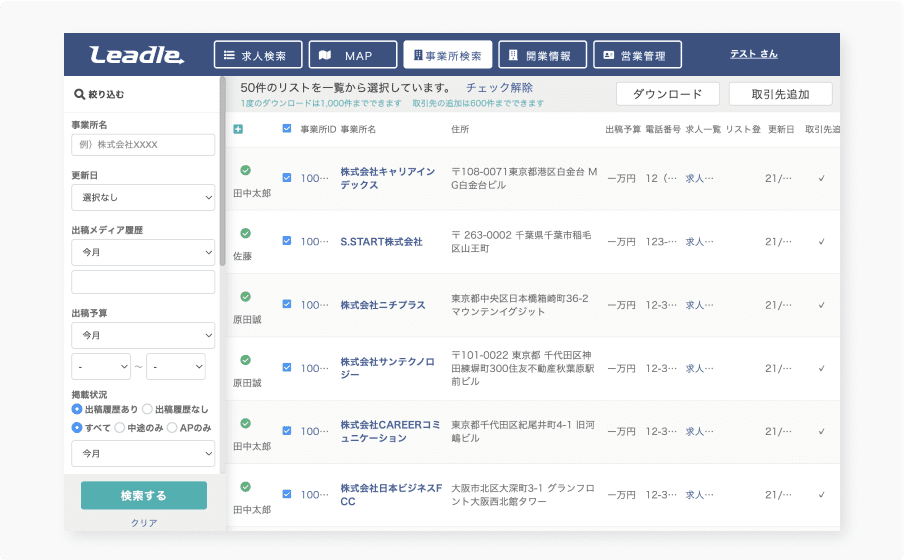Uncheck the S.START株式会社 row checkbox
Image resolution: width=904 pixels, height=560 pixels.
(287, 240)
